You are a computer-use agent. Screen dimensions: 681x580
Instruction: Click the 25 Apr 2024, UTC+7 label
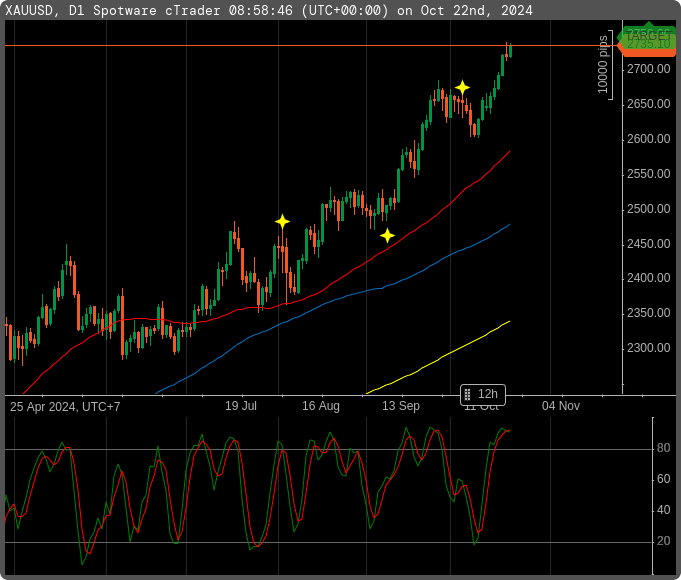click(65, 406)
